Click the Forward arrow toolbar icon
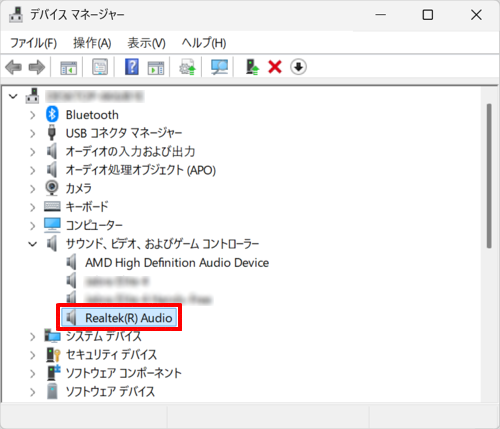500x429 pixels. coord(37,67)
